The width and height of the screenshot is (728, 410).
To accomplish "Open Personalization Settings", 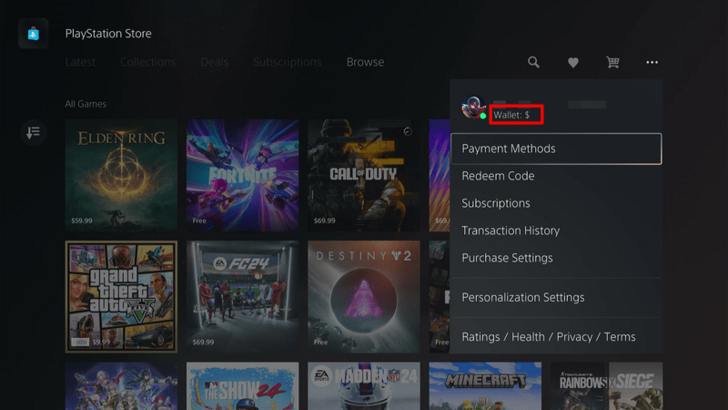I will 556,298.
